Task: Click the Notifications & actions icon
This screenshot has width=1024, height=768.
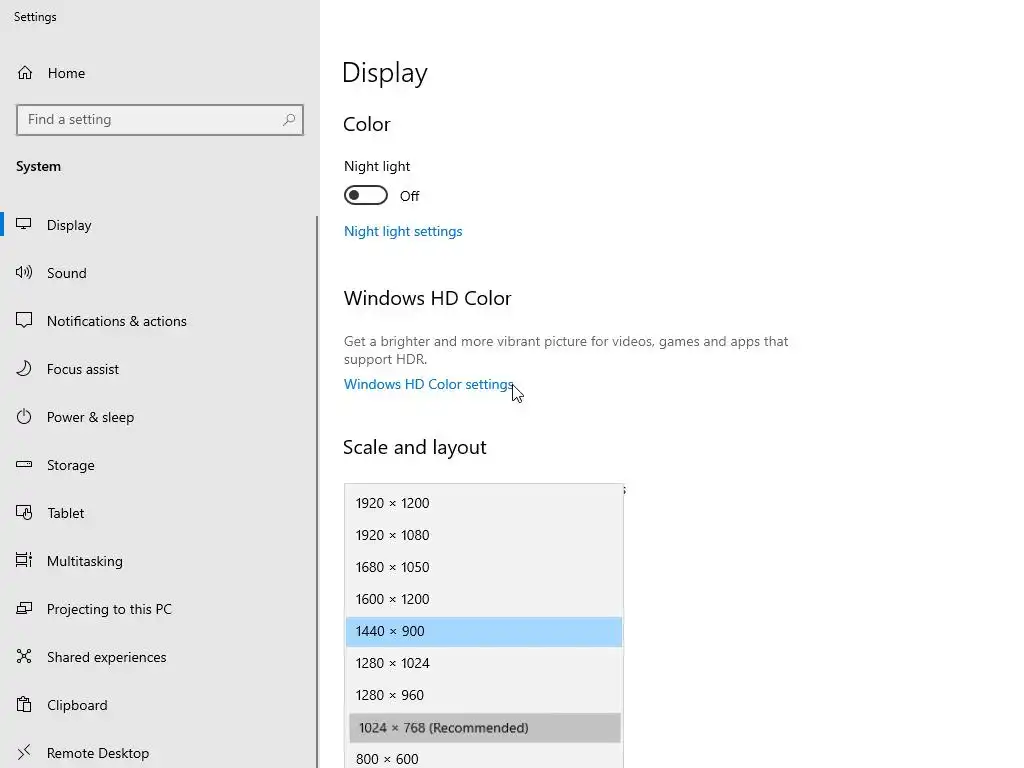Action: point(24,320)
